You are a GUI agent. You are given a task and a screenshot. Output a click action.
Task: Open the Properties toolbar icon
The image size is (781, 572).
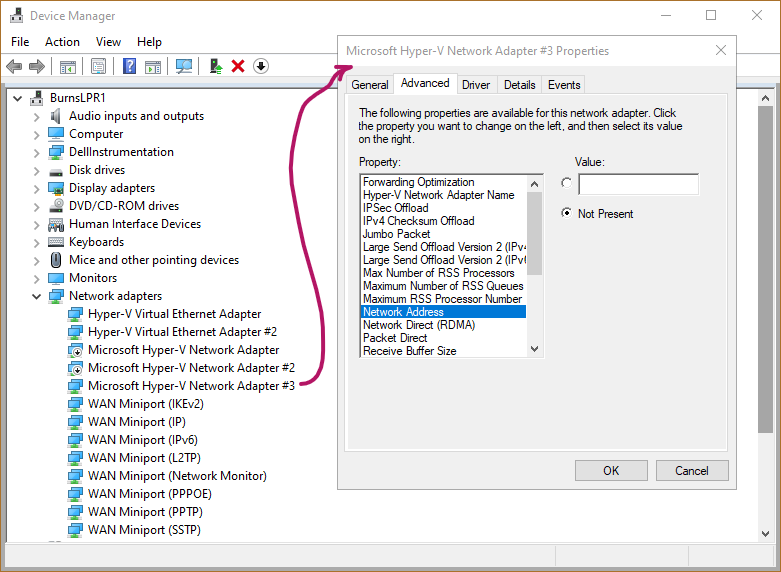tap(99, 66)
